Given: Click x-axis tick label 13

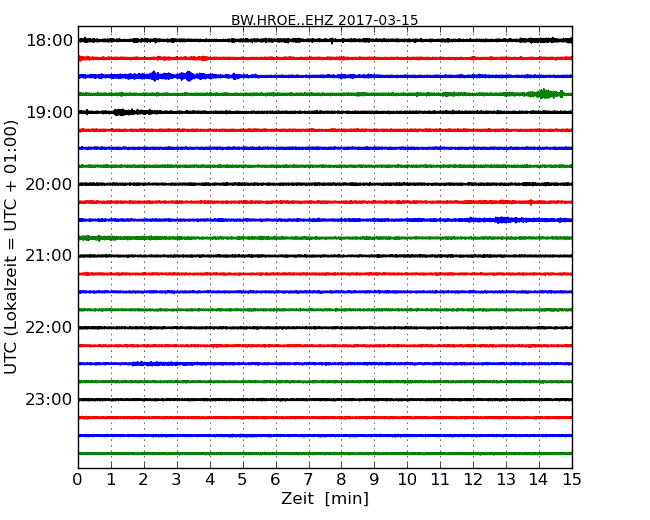Looking at the screenshot, I should coord(506,479).
